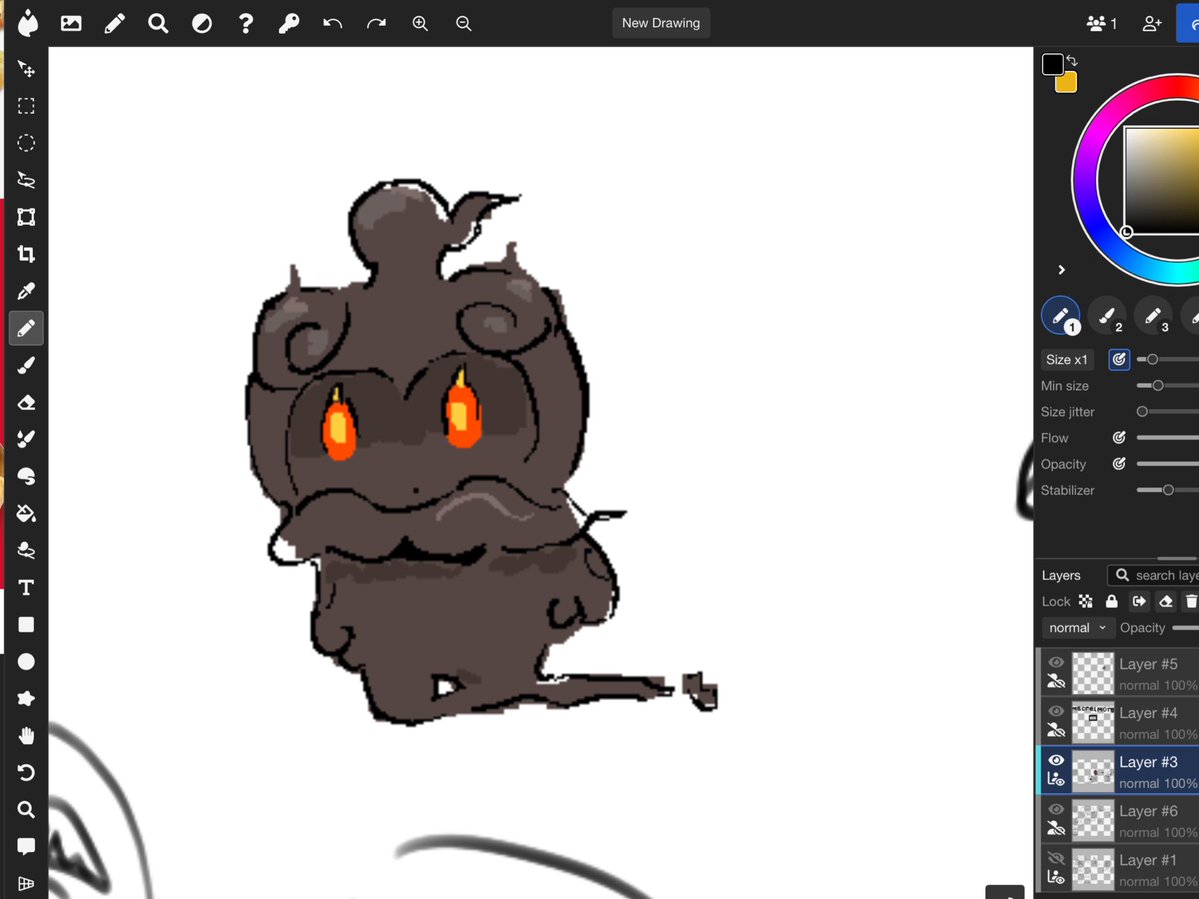Select brush preset slot 2
The width and height of the screenshot is (1199, 899).
[1106, 316]
